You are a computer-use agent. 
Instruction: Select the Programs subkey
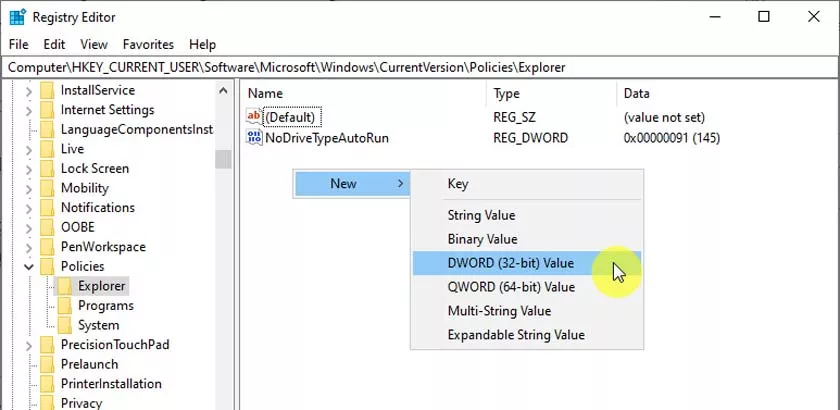[106, 305]
